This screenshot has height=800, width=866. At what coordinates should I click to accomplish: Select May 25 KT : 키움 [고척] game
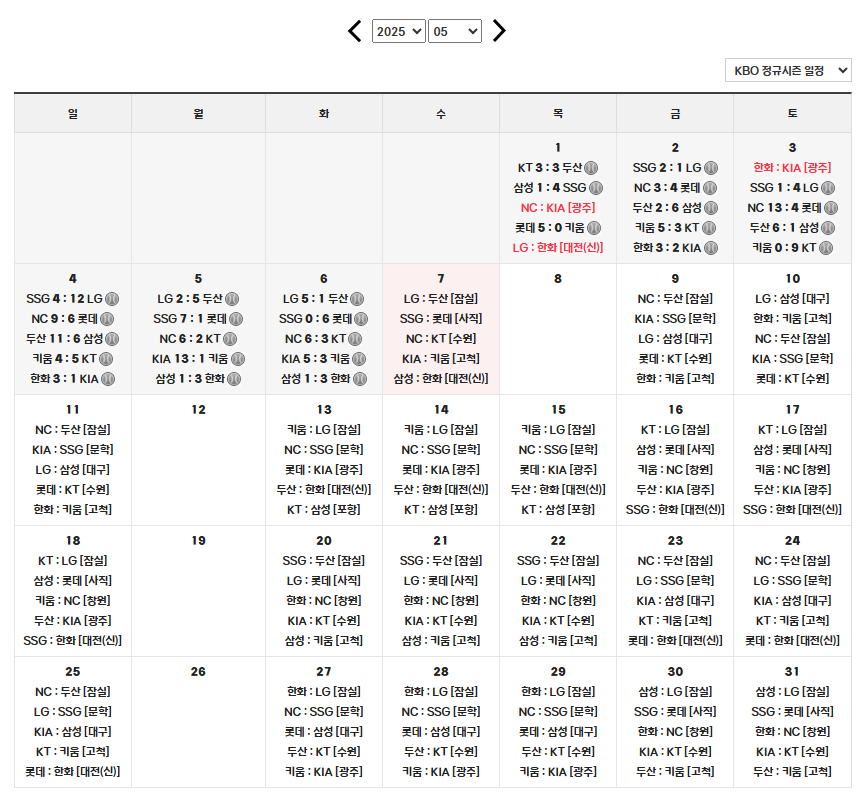72,751
